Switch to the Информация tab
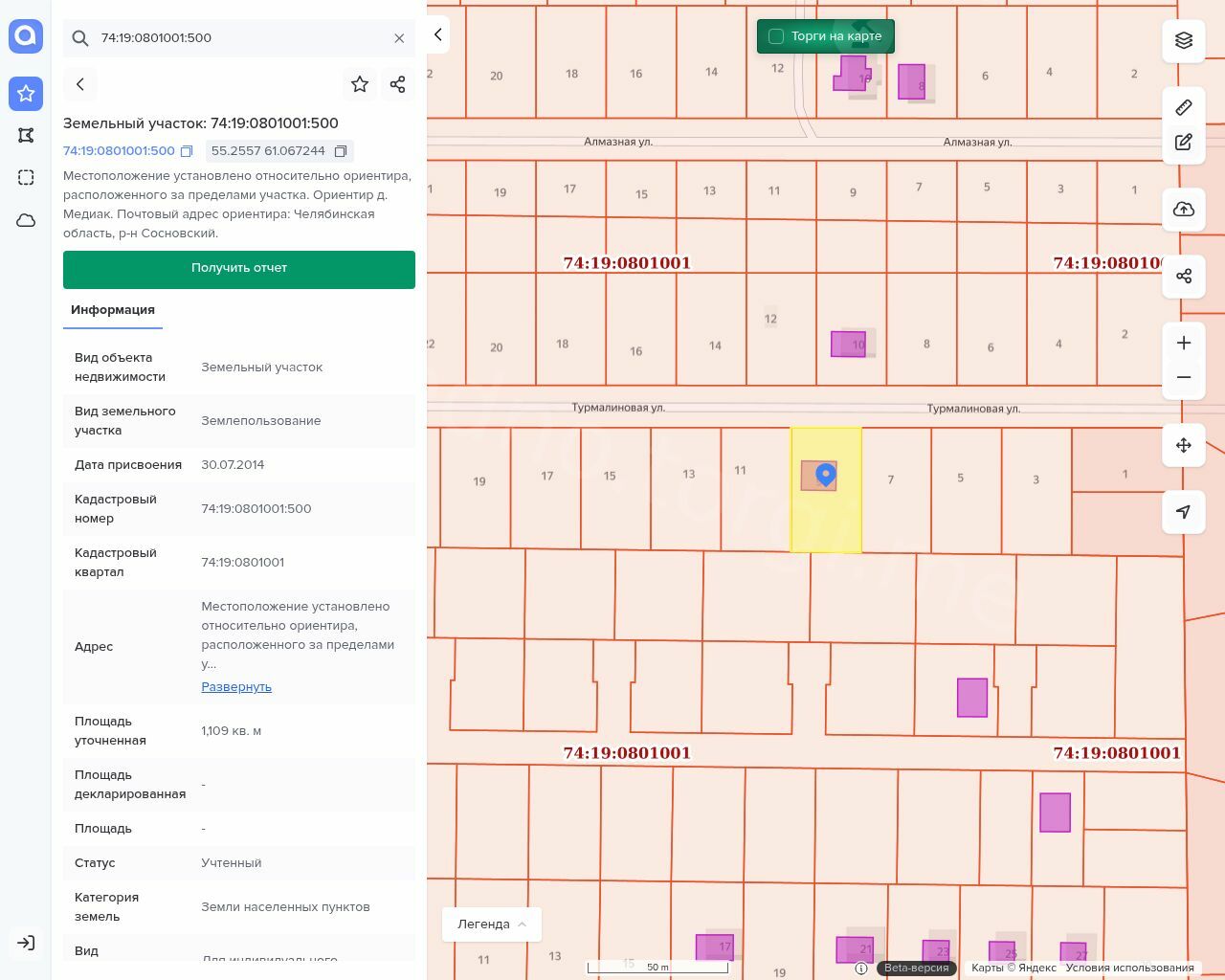 coord(113,310)
